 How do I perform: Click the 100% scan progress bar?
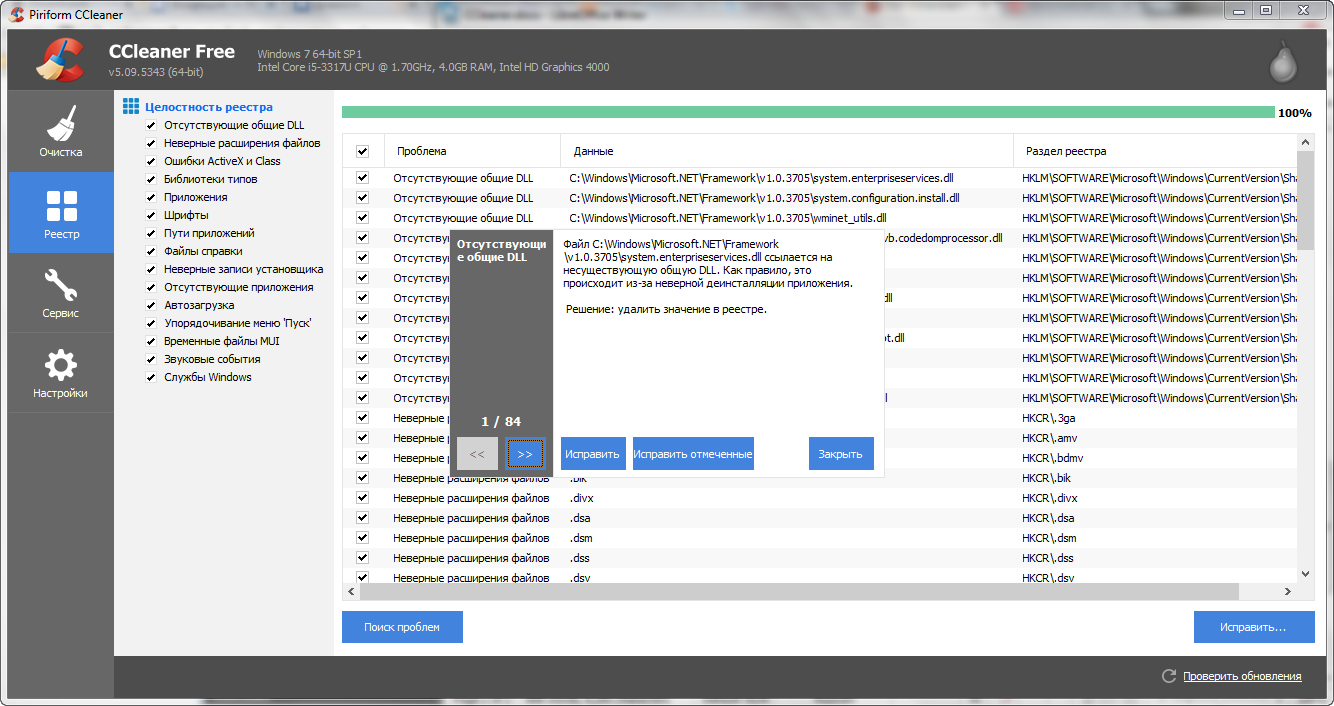(x=808, y=112)
